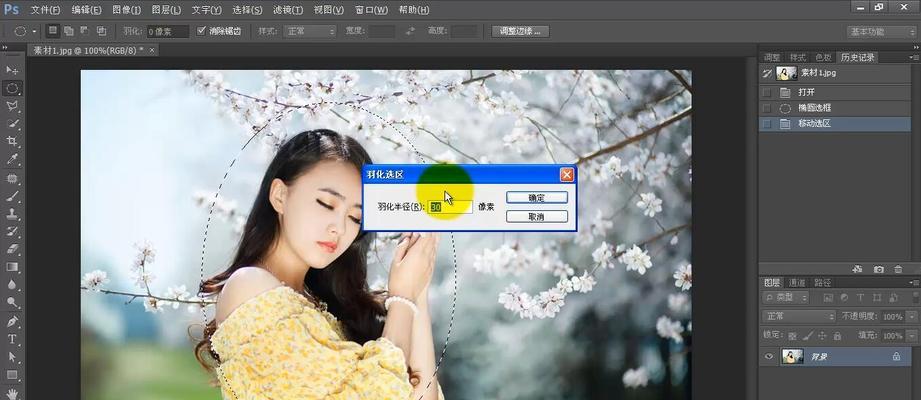This screenshot has height=400, width=921.
Task: Click 取消 in the 羽化选区 dialog
Action: pos(537,217)
